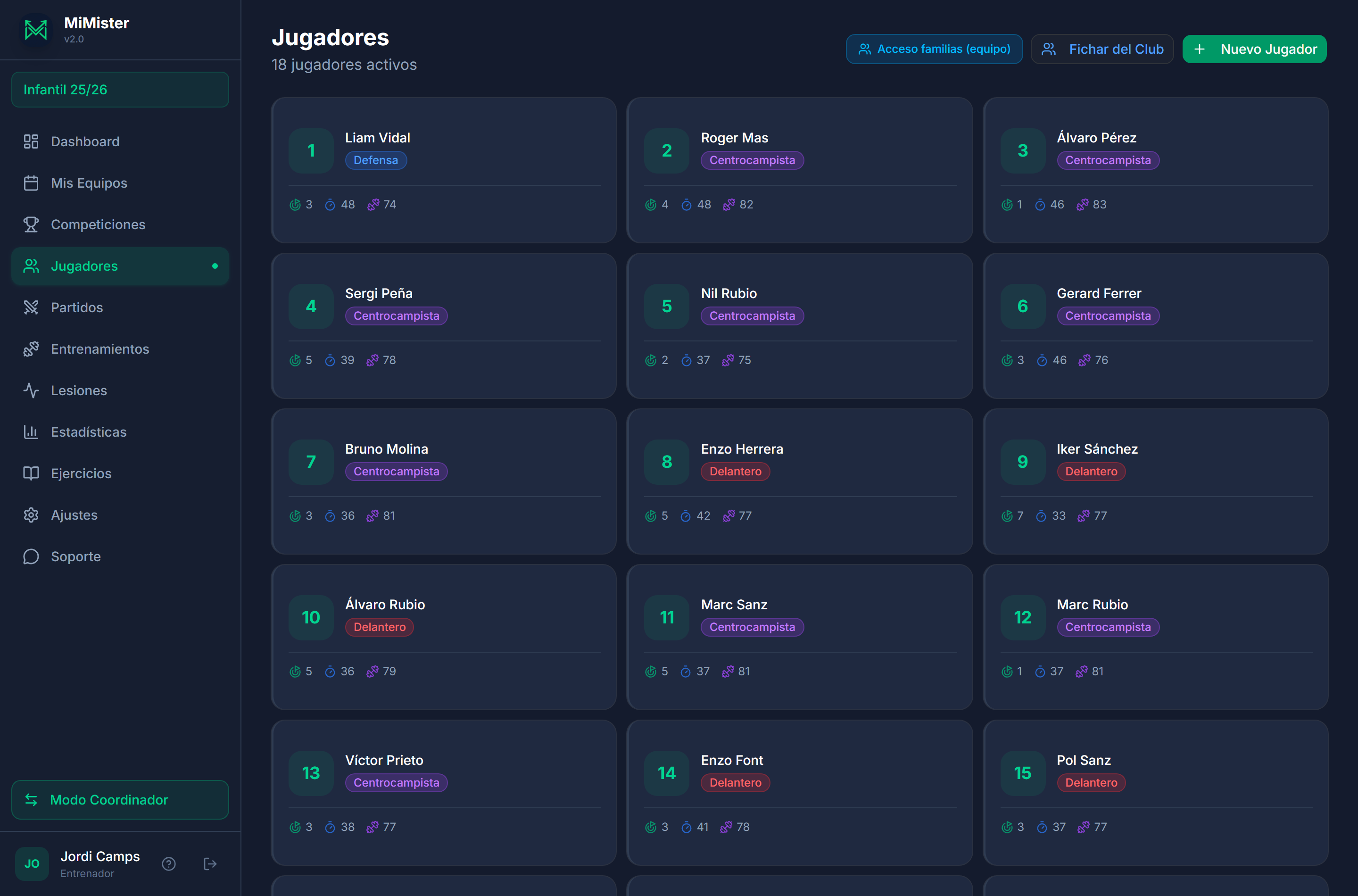Select Enzo Font player name

tap(732, 761)
